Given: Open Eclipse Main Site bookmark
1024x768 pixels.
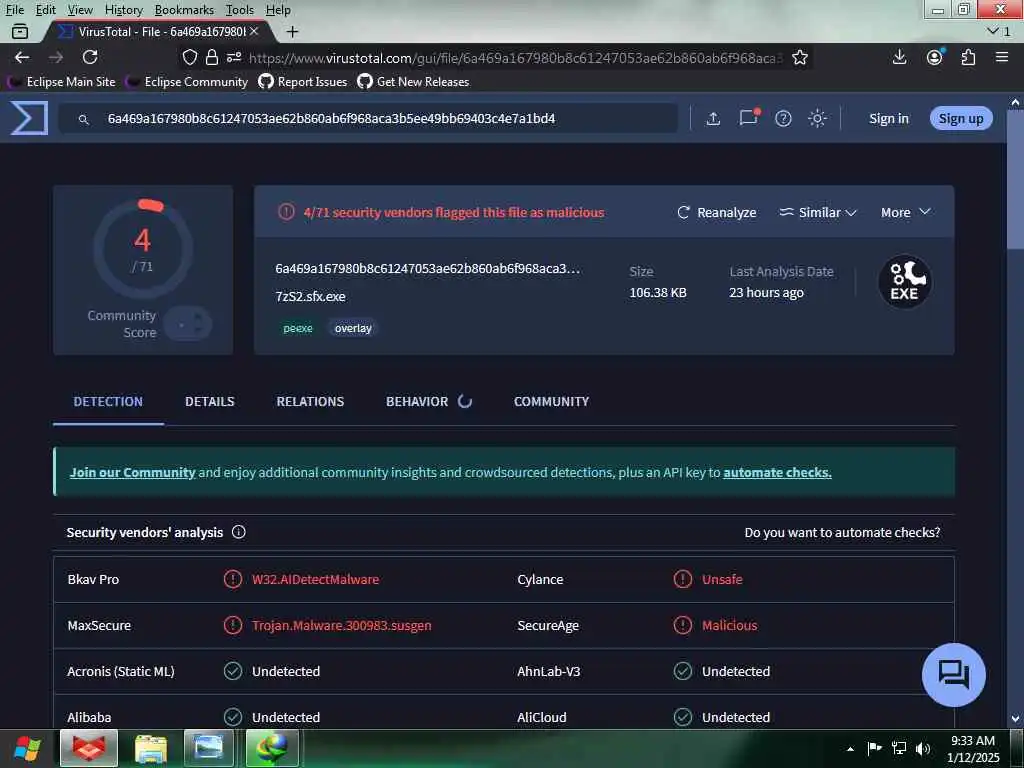Looking at the screenshot, I should (x=61, y=82).
